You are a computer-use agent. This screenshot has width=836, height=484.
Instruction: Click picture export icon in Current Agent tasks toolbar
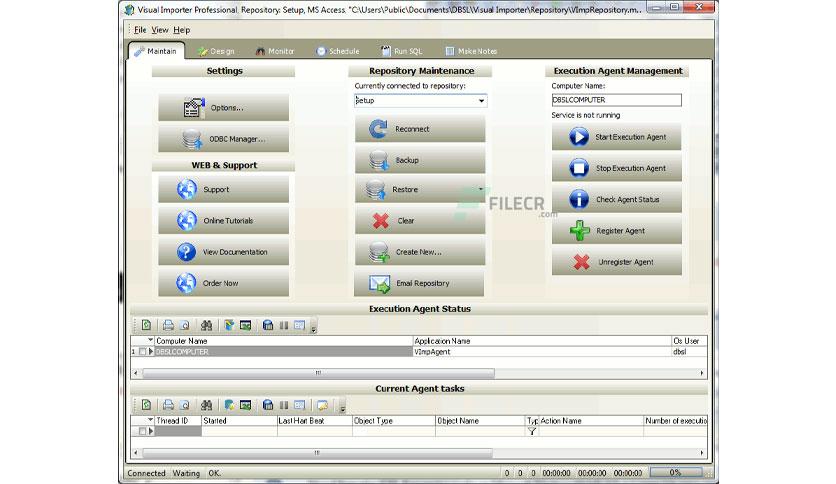pos(245,405)
